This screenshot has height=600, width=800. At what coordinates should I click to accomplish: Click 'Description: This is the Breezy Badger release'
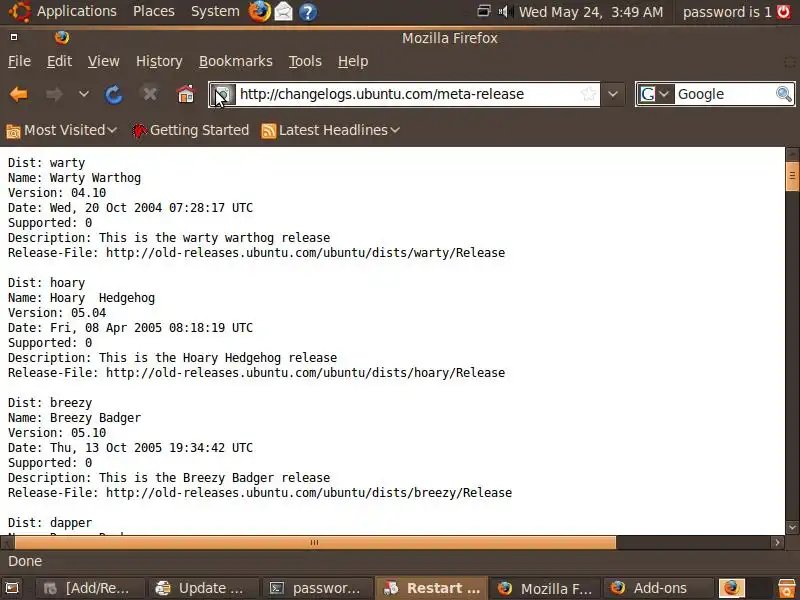(169, 478)
